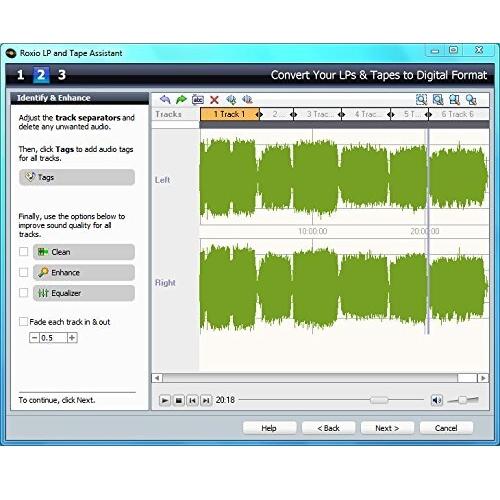Screen dimensions: 500x500
Task: Click the fade duration field showing 0.5
Action: (x=53, y=338)
